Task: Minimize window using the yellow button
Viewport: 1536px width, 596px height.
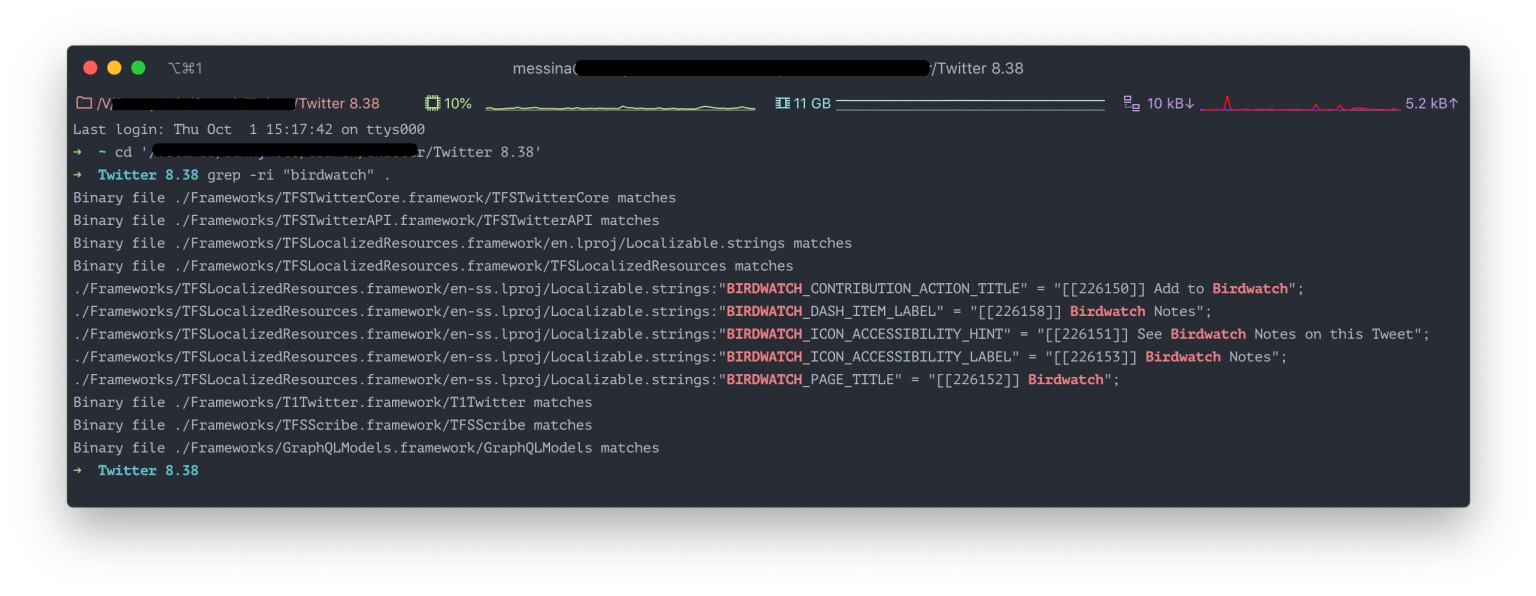Action: (114, 68)
